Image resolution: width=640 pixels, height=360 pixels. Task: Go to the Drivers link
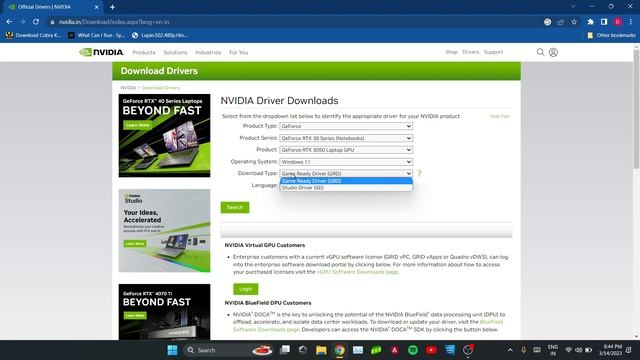(x=470, y=52)
